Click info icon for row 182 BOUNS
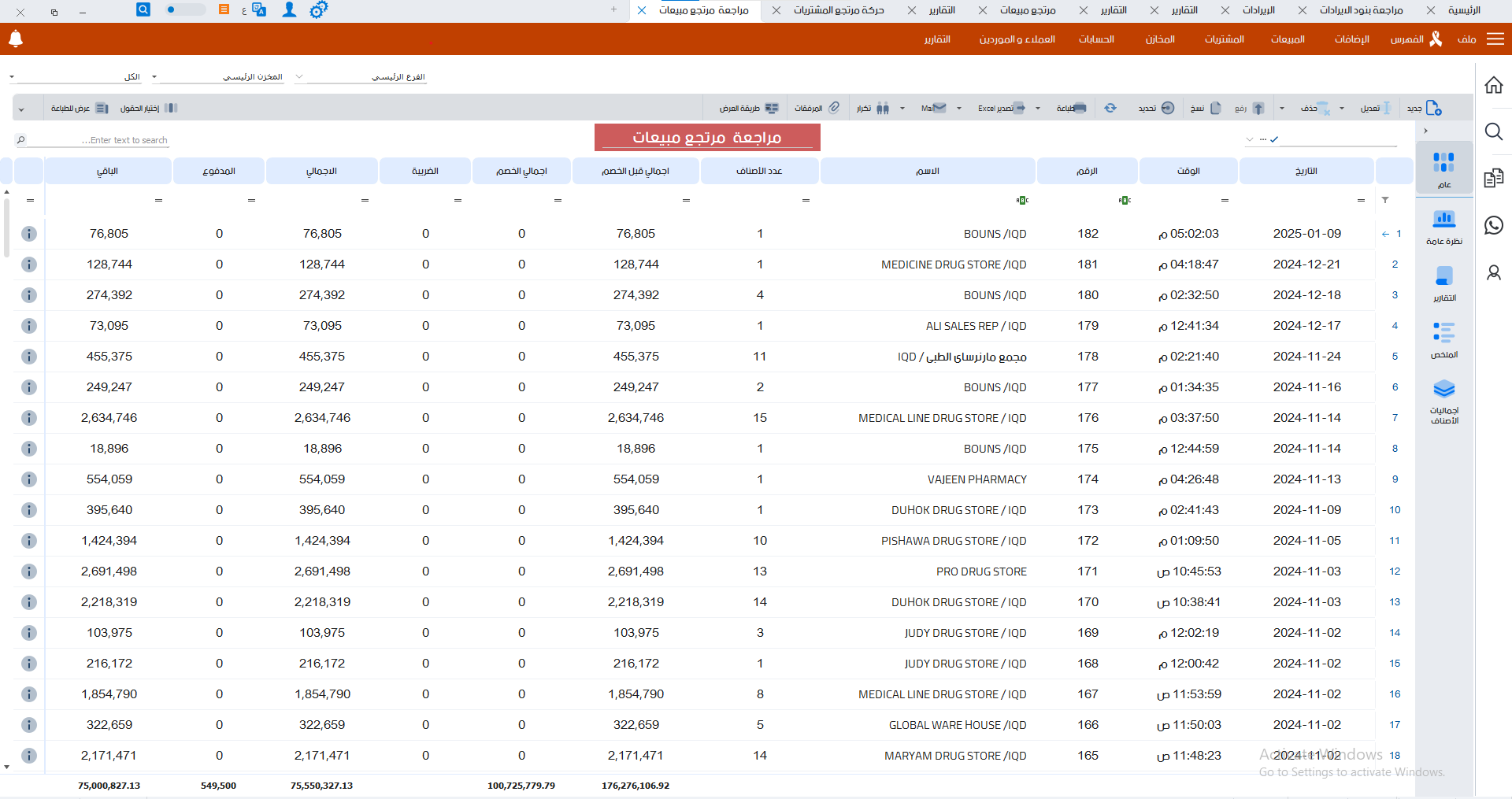Viewport: 1512px width, 799px height. click(x=29, y=234)
